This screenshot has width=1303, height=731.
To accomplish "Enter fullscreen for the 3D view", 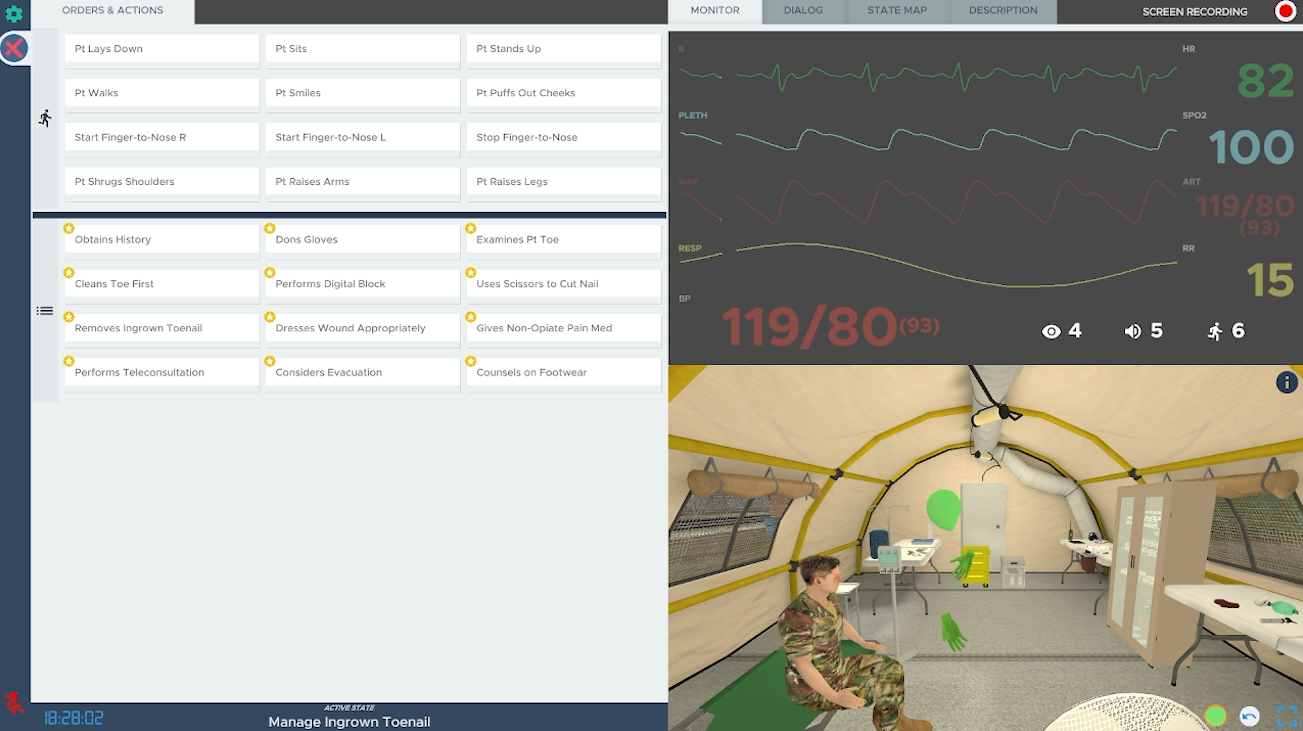I will point(1286,715).
